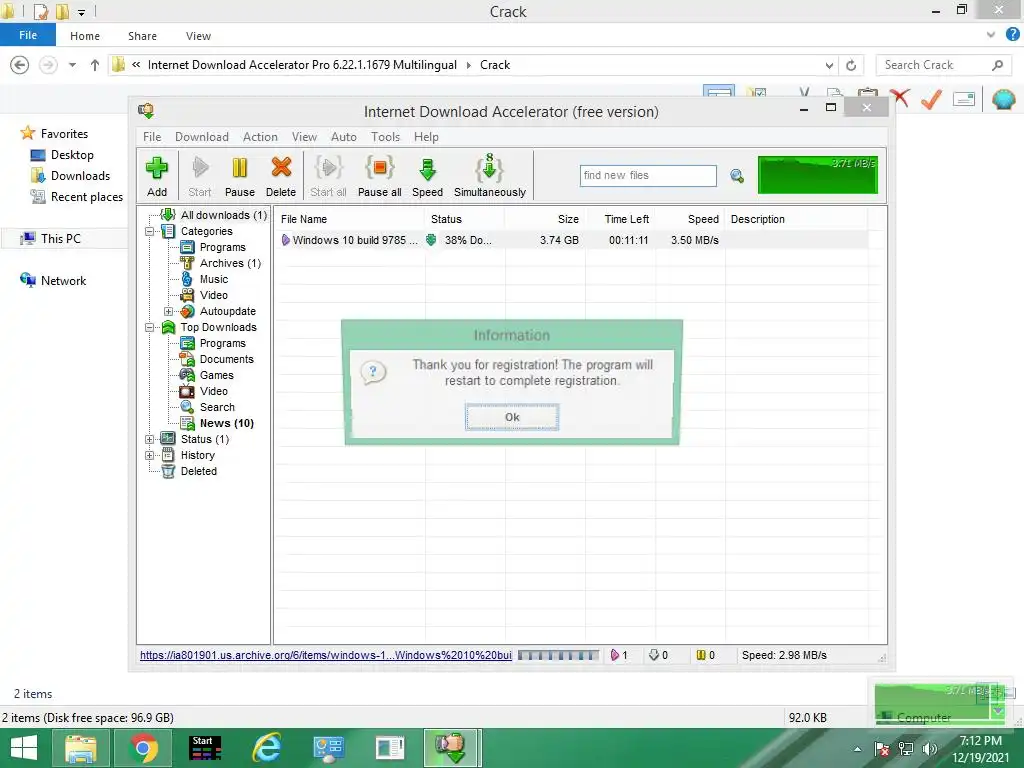Open the address bar history dropdown
The height and width of the screenshot is (768, 1024).
click(x=829, y=65)
